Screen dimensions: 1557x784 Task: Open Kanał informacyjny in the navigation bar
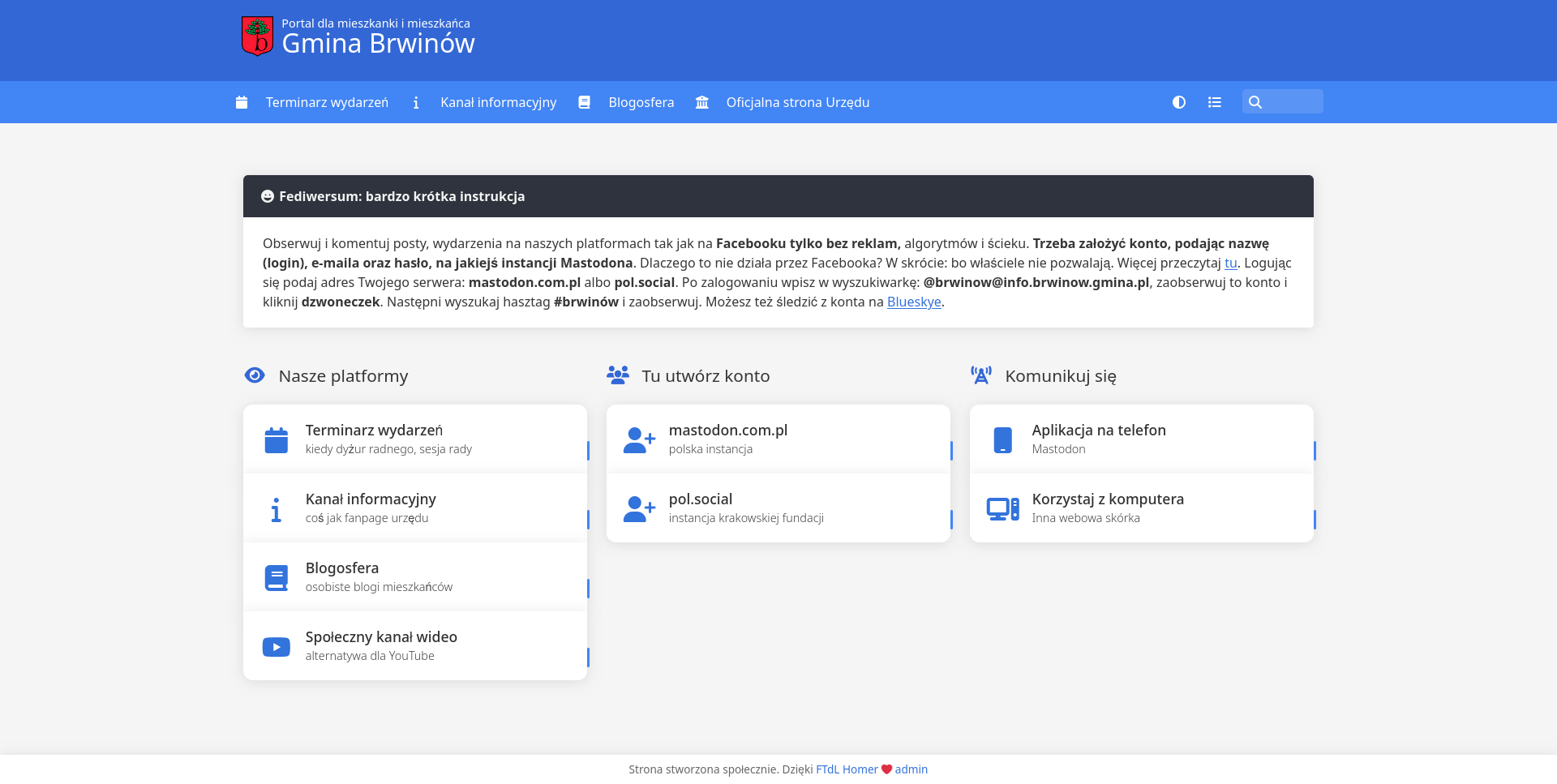[498, 102]
